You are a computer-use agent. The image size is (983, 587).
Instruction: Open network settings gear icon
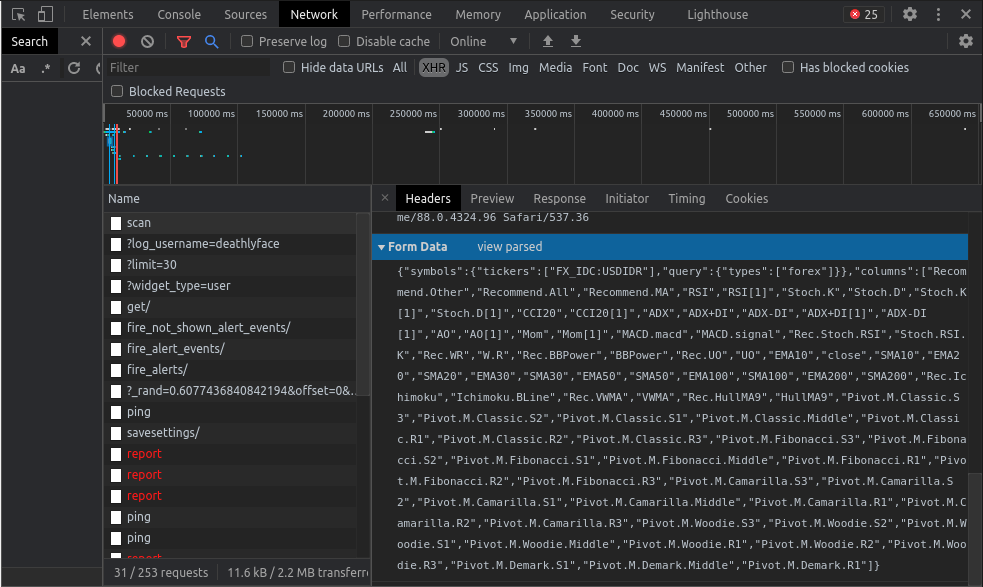coord(965,41)
